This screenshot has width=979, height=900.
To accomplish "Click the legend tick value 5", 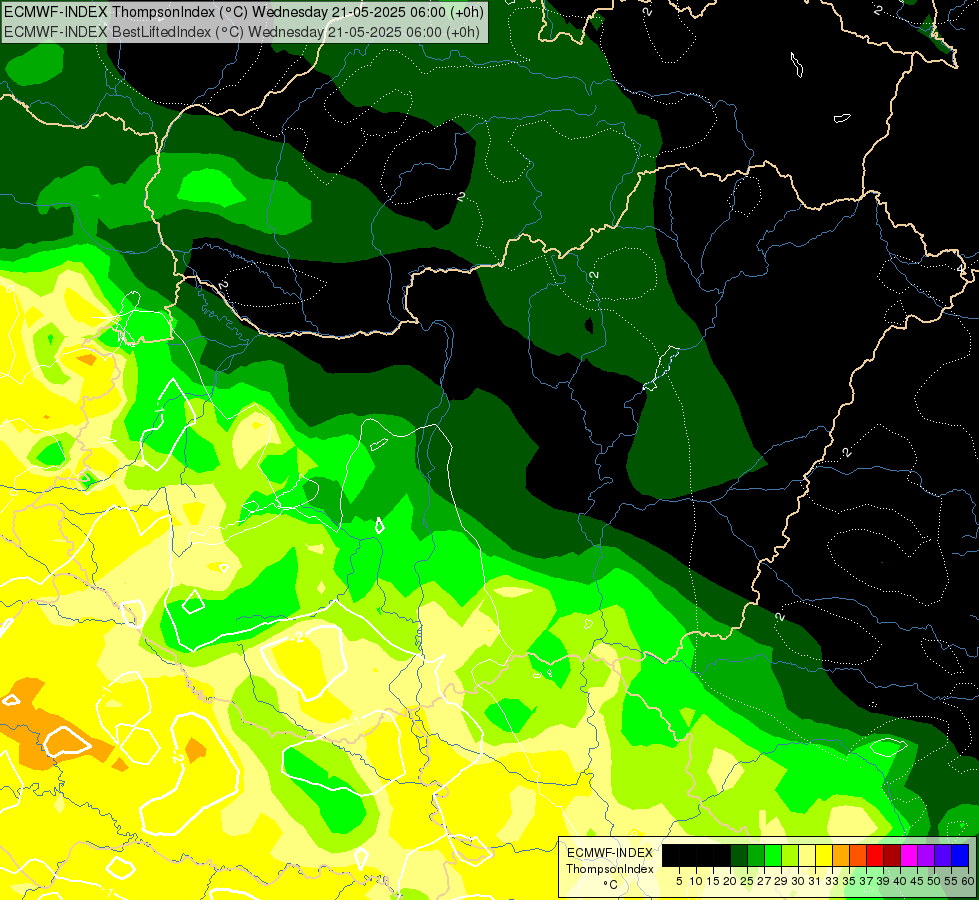I will pyautogui.click(x=679, y=881).
